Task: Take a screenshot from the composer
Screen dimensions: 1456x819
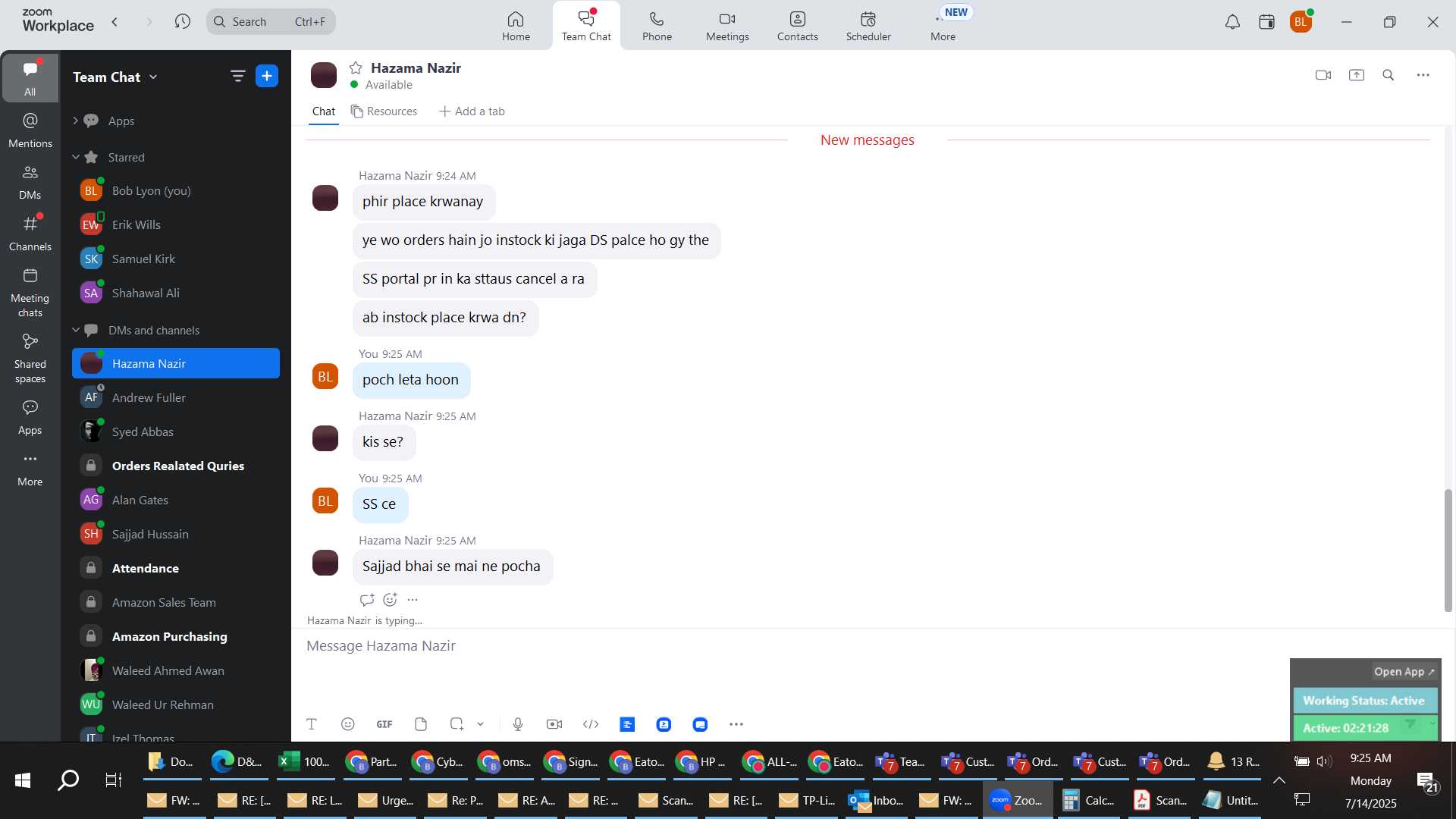Action: [x=457, y=724]
